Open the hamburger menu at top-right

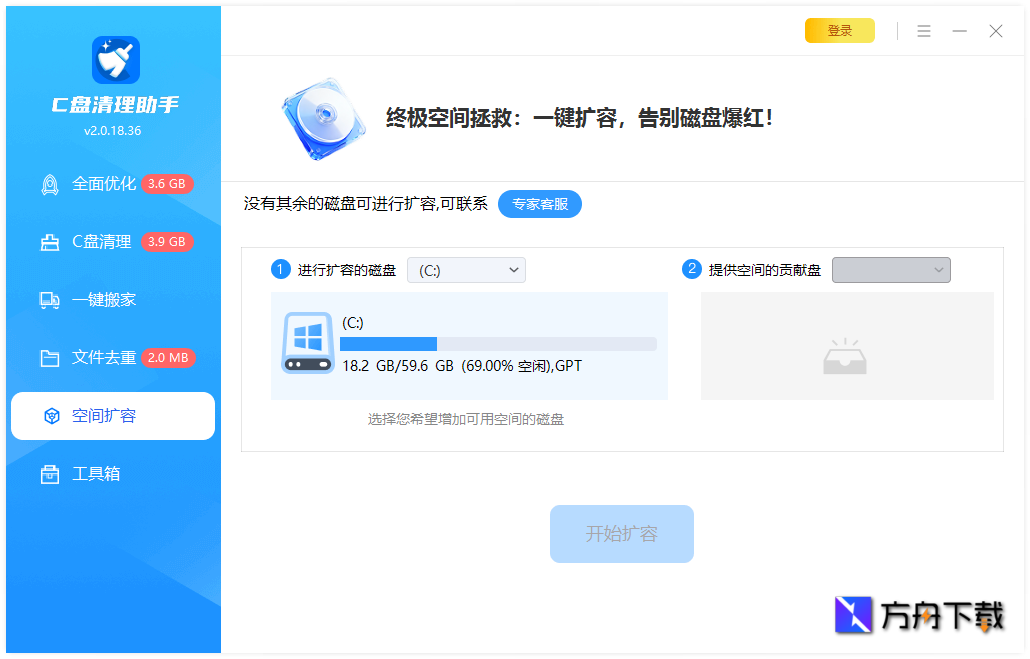point(923,31)
